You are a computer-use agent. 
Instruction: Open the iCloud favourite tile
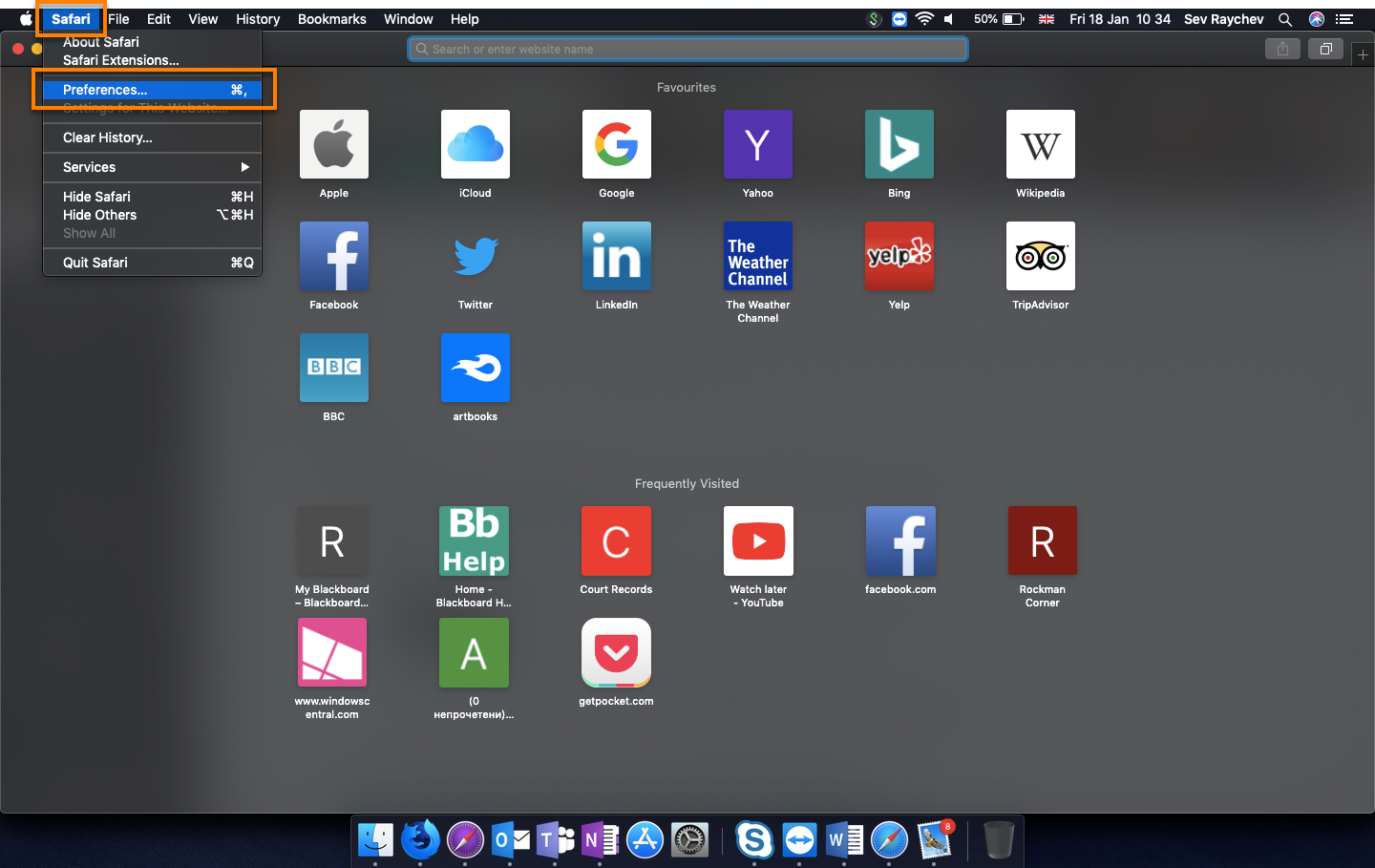(476, 144)
